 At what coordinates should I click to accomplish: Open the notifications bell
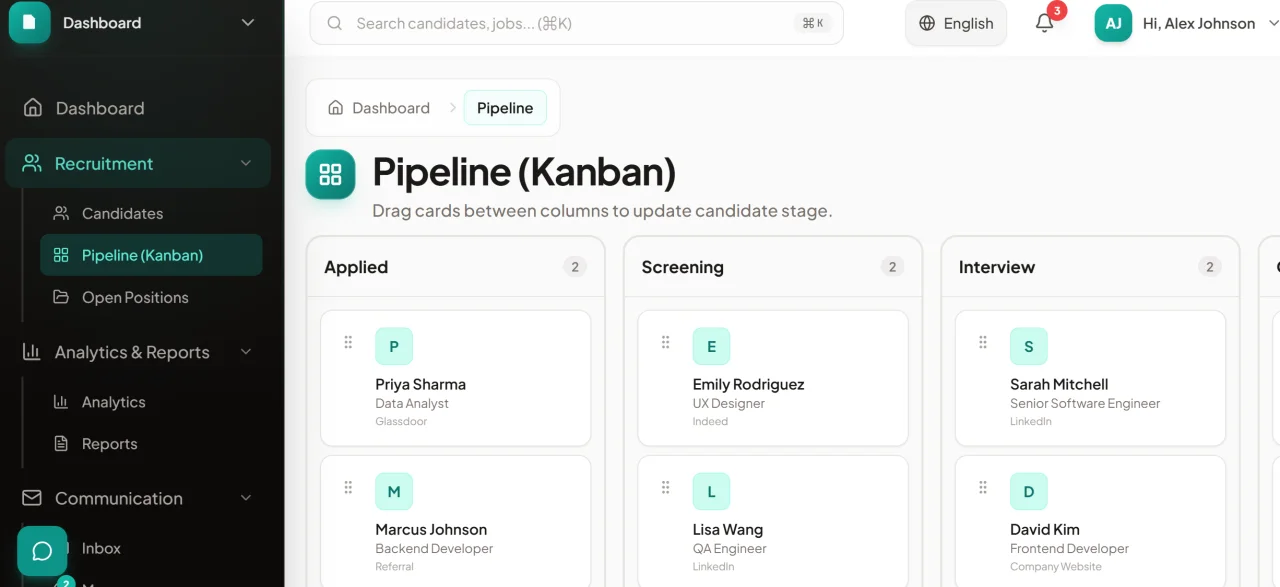1044,23
